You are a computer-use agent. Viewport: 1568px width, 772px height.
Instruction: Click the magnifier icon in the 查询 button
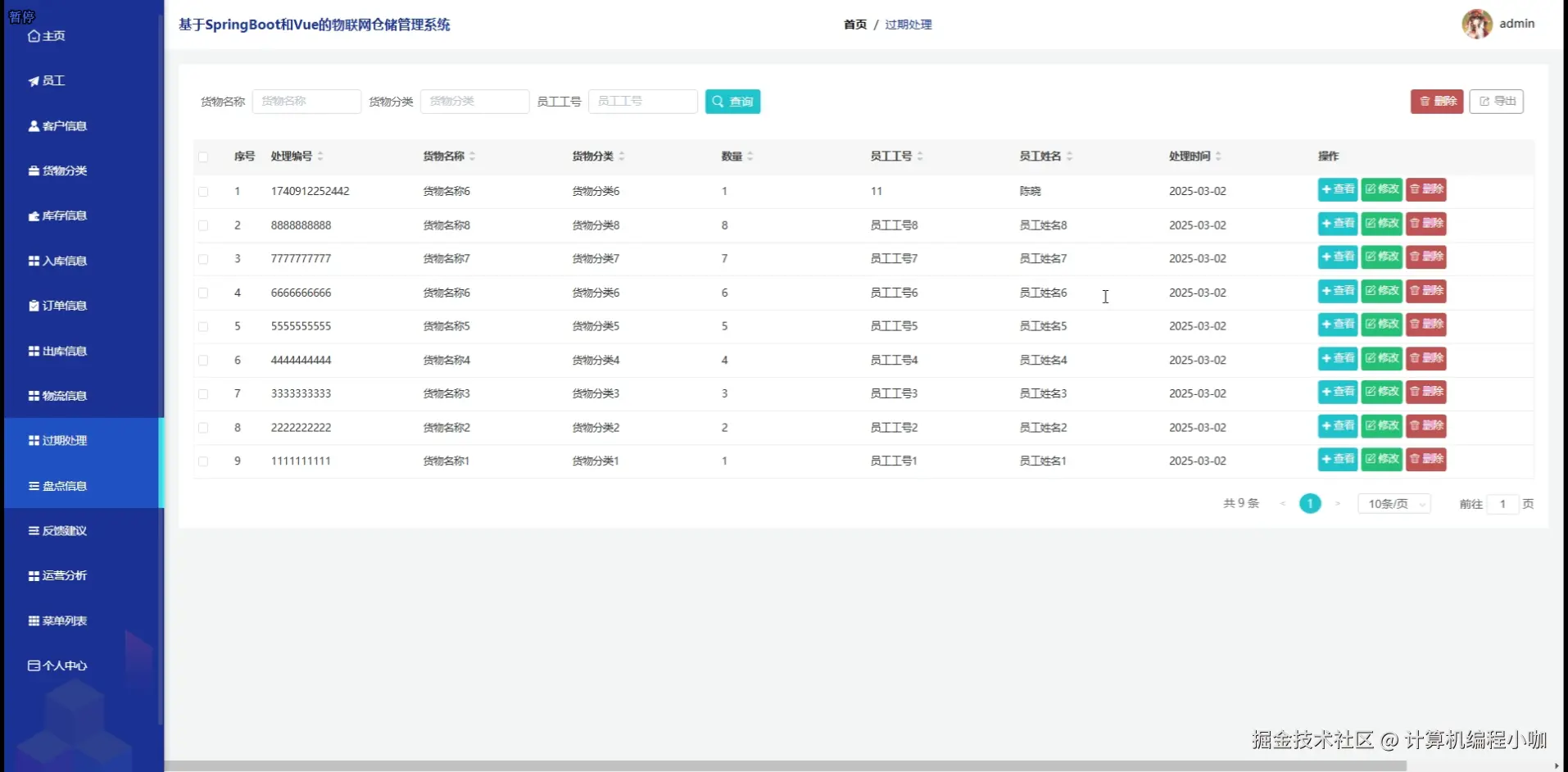coord(718,102)
